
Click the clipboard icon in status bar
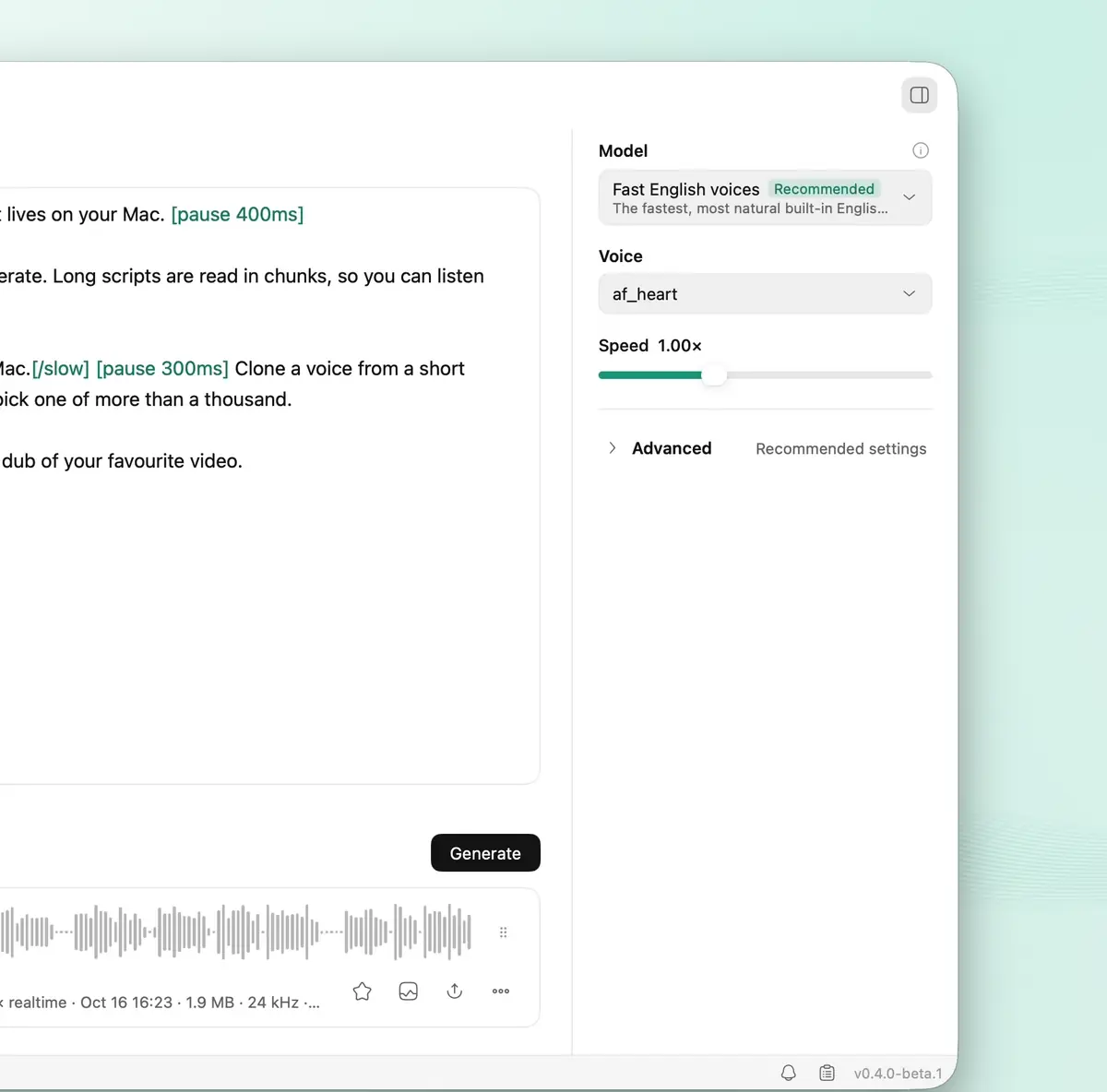(x=827, y=1073)
